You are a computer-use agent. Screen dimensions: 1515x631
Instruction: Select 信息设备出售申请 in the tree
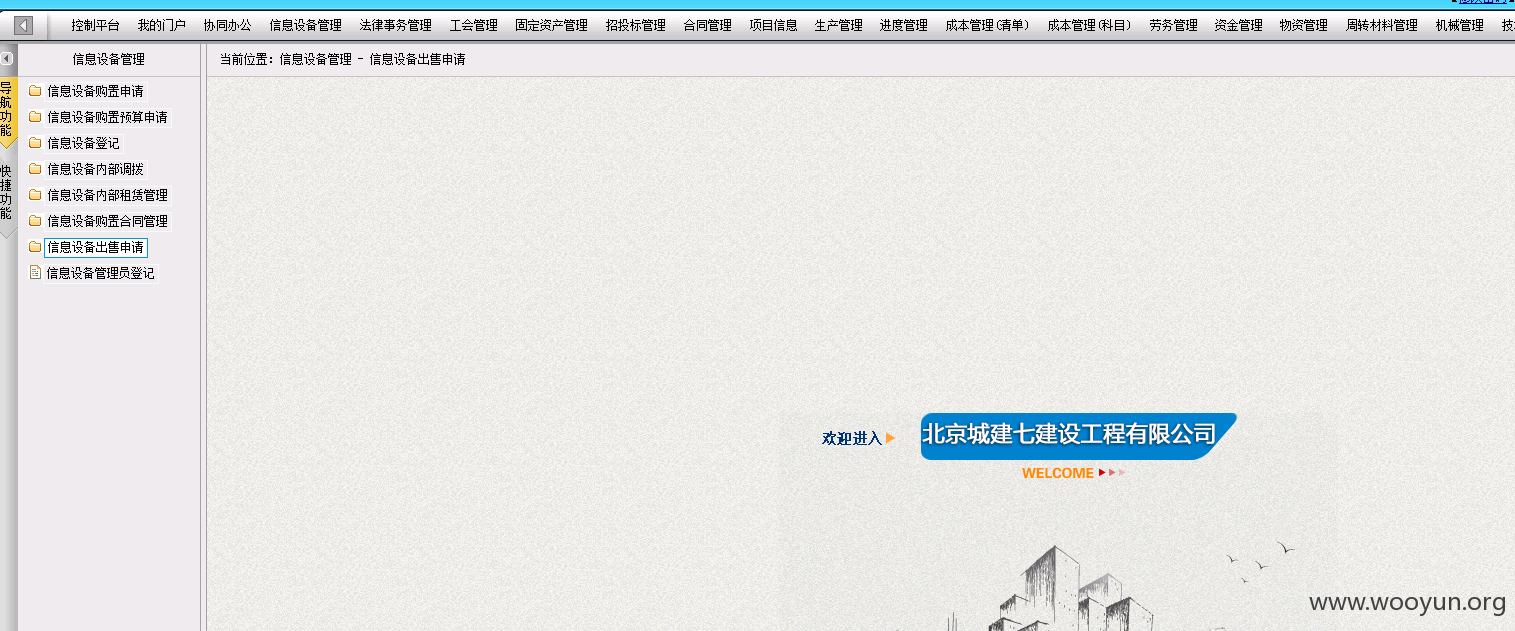[95, 247]
